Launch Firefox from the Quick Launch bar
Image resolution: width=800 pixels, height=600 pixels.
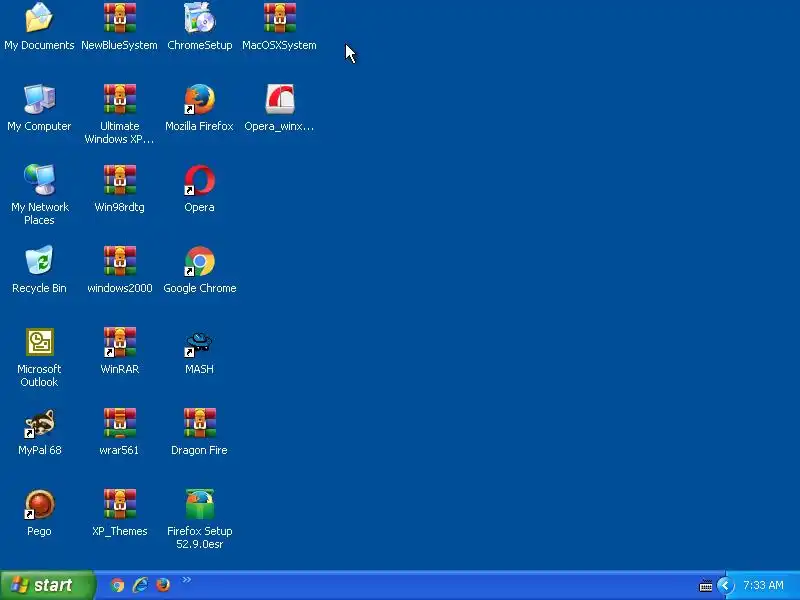[x=163, y=585]
